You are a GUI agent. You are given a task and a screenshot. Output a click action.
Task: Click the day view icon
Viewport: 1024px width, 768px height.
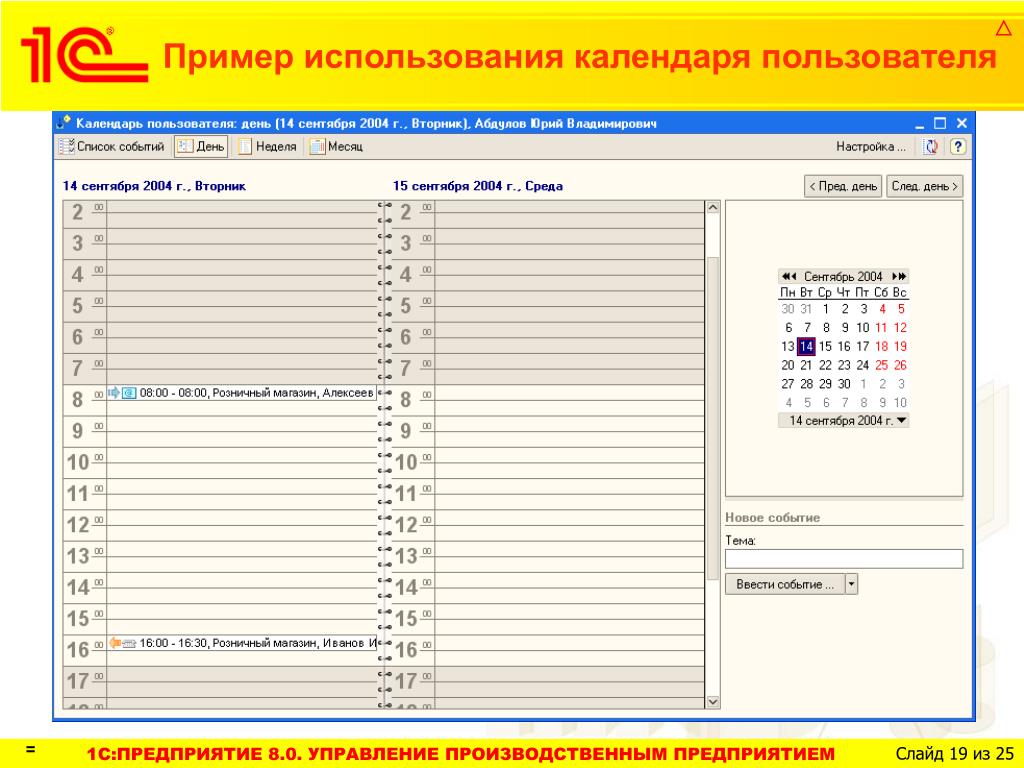(x=185, y=147)
